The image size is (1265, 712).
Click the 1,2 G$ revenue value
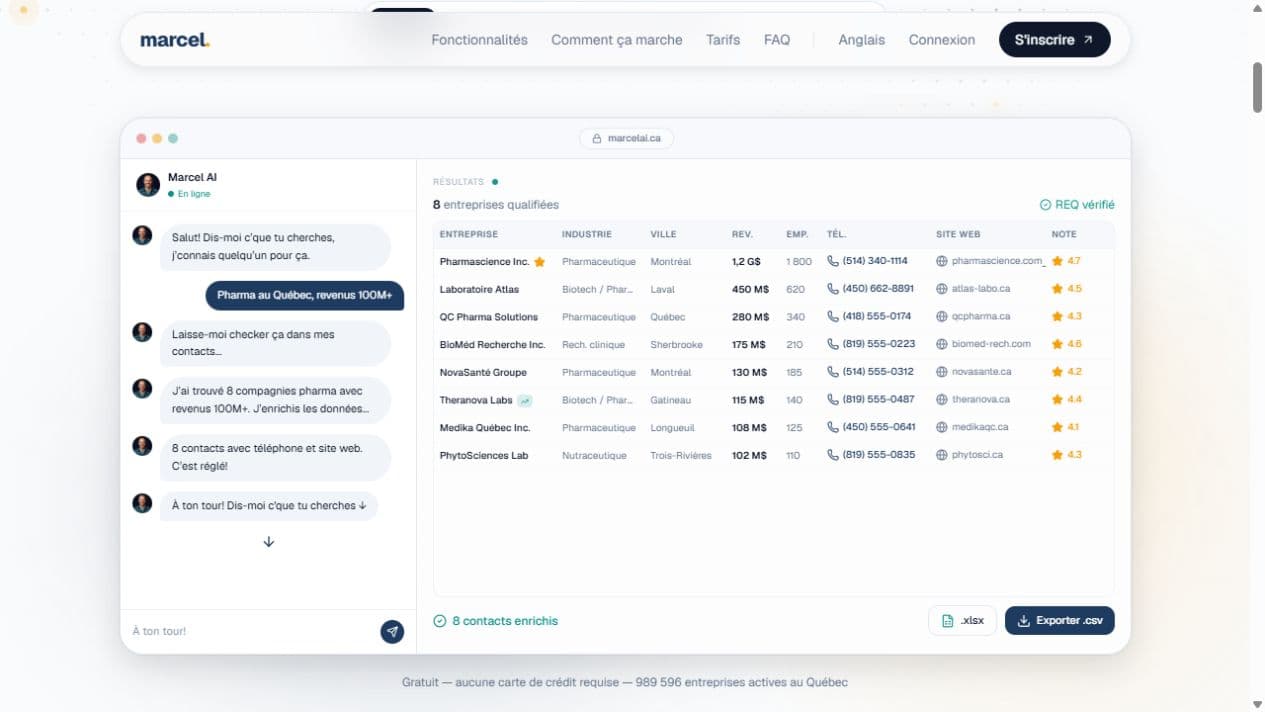(x=746, y=262)
